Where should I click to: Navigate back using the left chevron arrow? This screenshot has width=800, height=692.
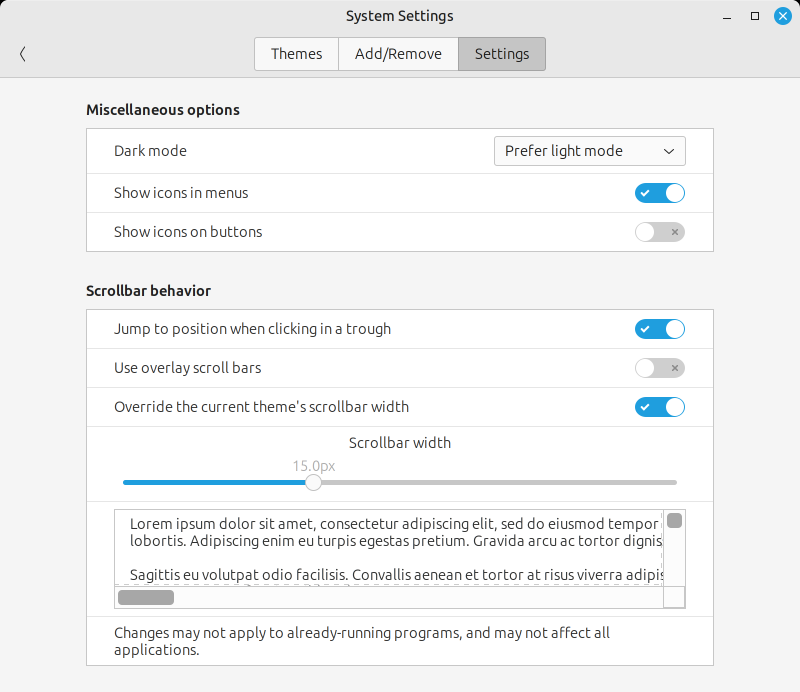click(22, 54)
